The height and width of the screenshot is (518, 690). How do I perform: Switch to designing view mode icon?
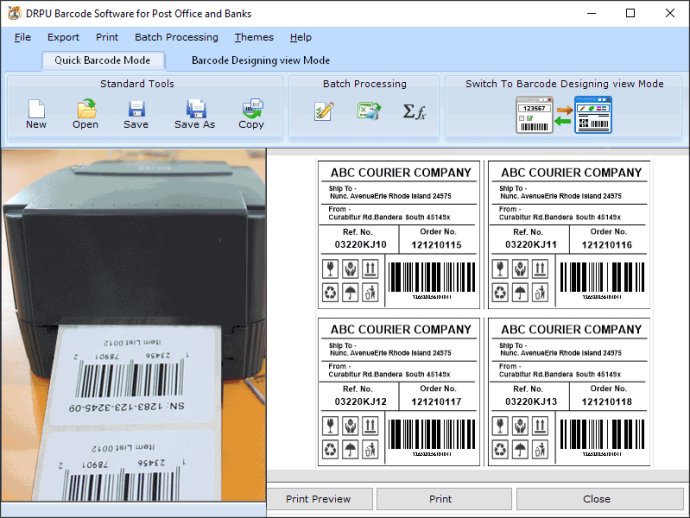pos(593,115)
